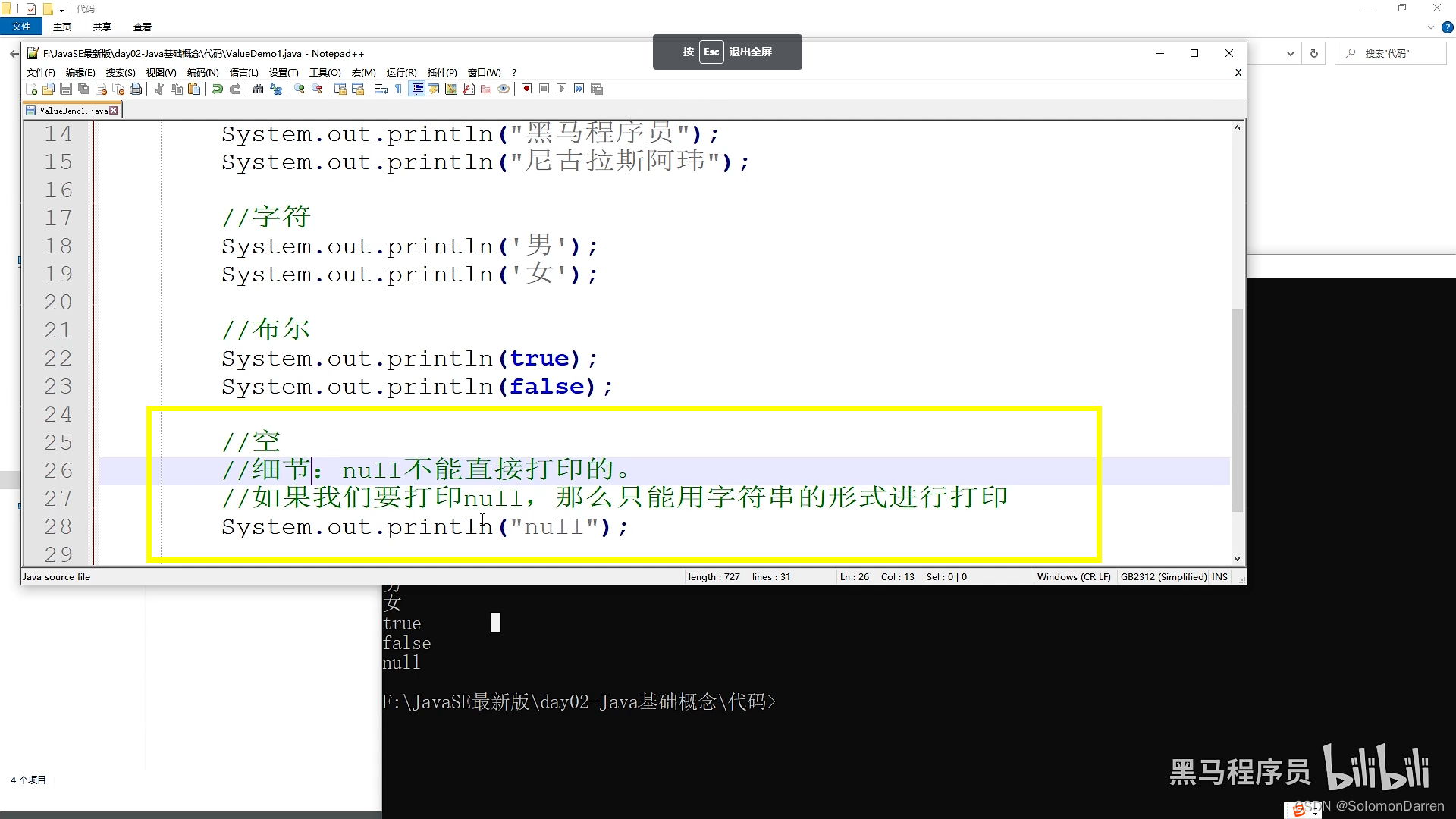Screen dimensions: 1456x819
Task: Open the 运行(R) menu
Action: coord(401,73)
